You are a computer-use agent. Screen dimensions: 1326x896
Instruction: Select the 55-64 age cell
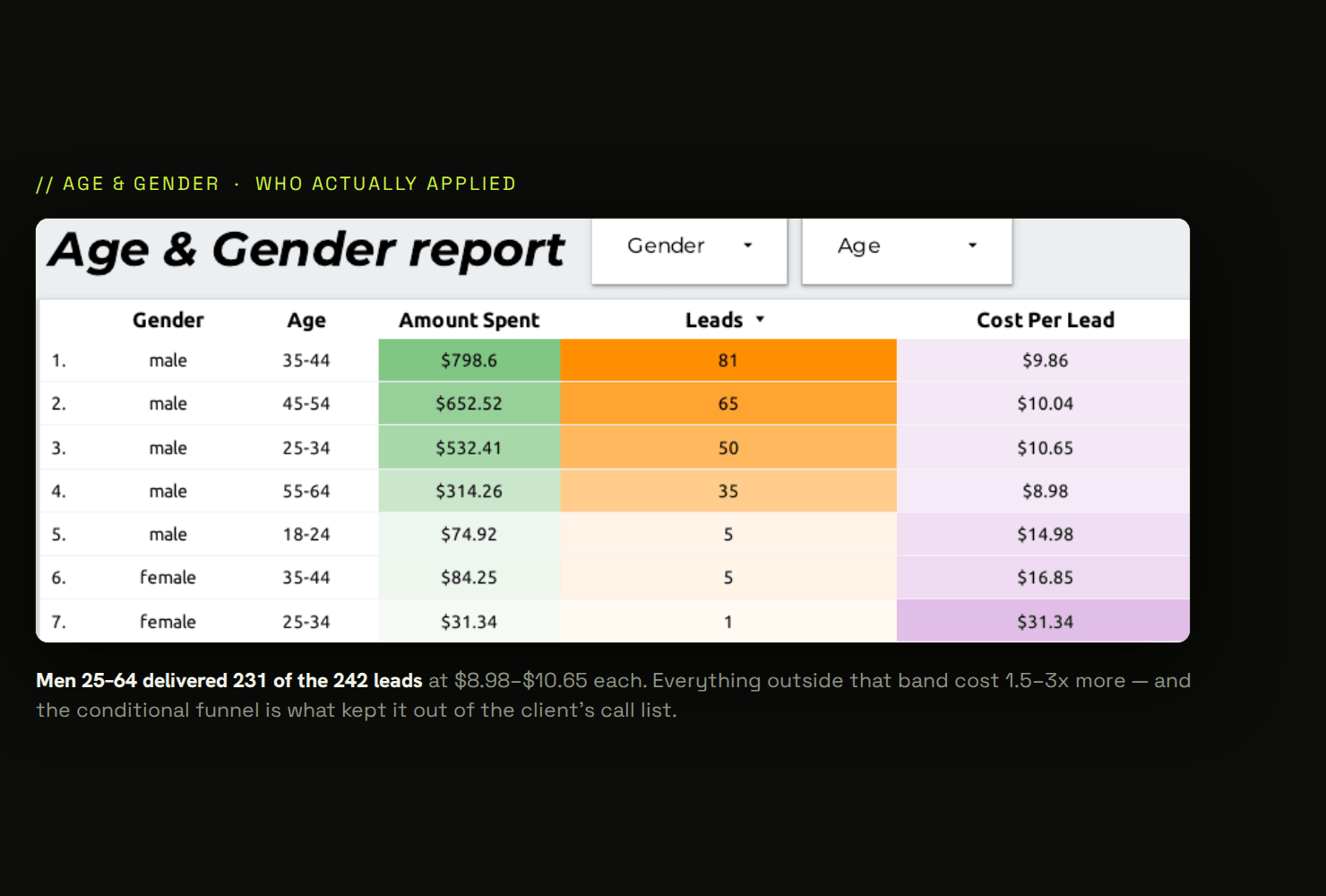tap(306, 491)
